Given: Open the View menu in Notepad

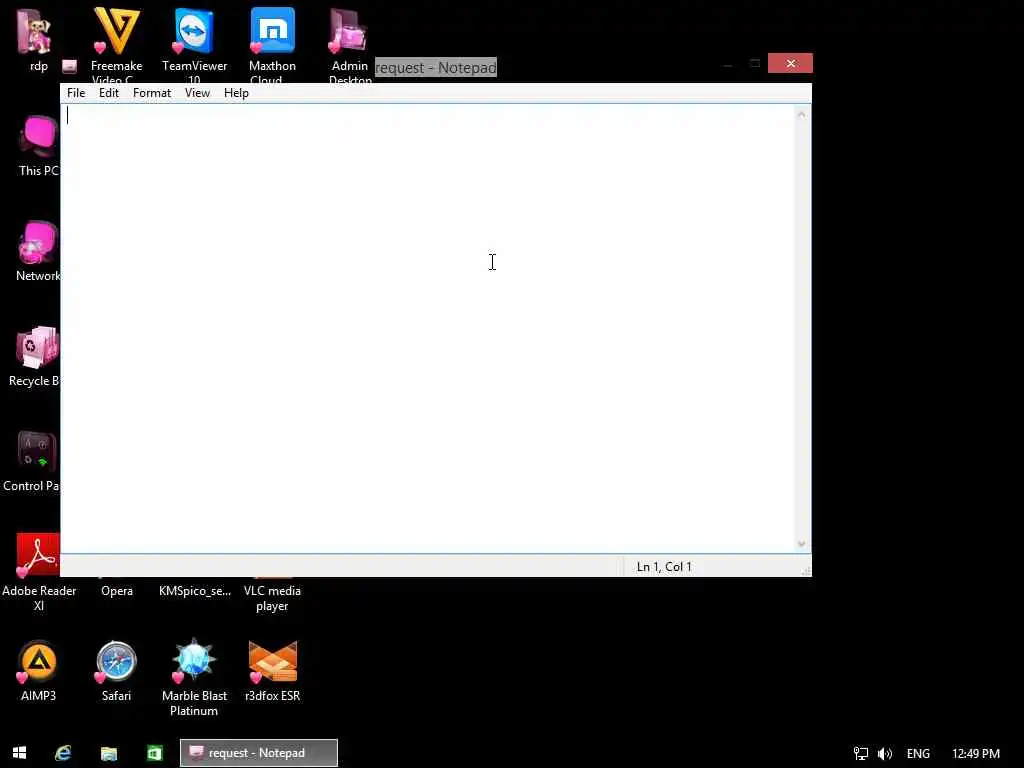Looking at the screenshot, I should (197, 93).
